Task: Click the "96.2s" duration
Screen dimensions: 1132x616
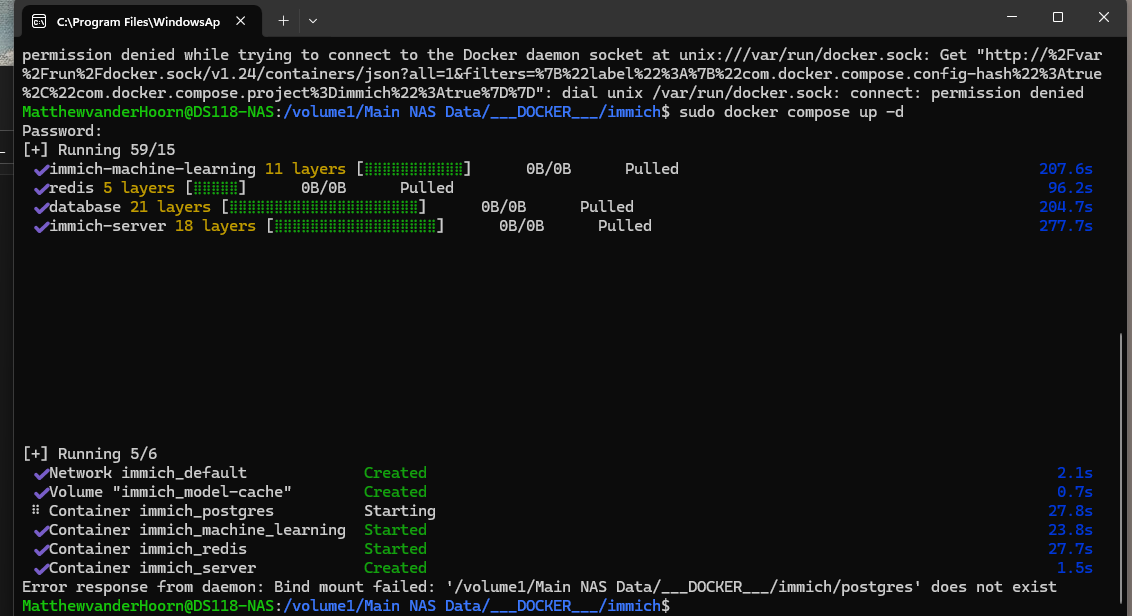Action: [x=1070, y=188]
